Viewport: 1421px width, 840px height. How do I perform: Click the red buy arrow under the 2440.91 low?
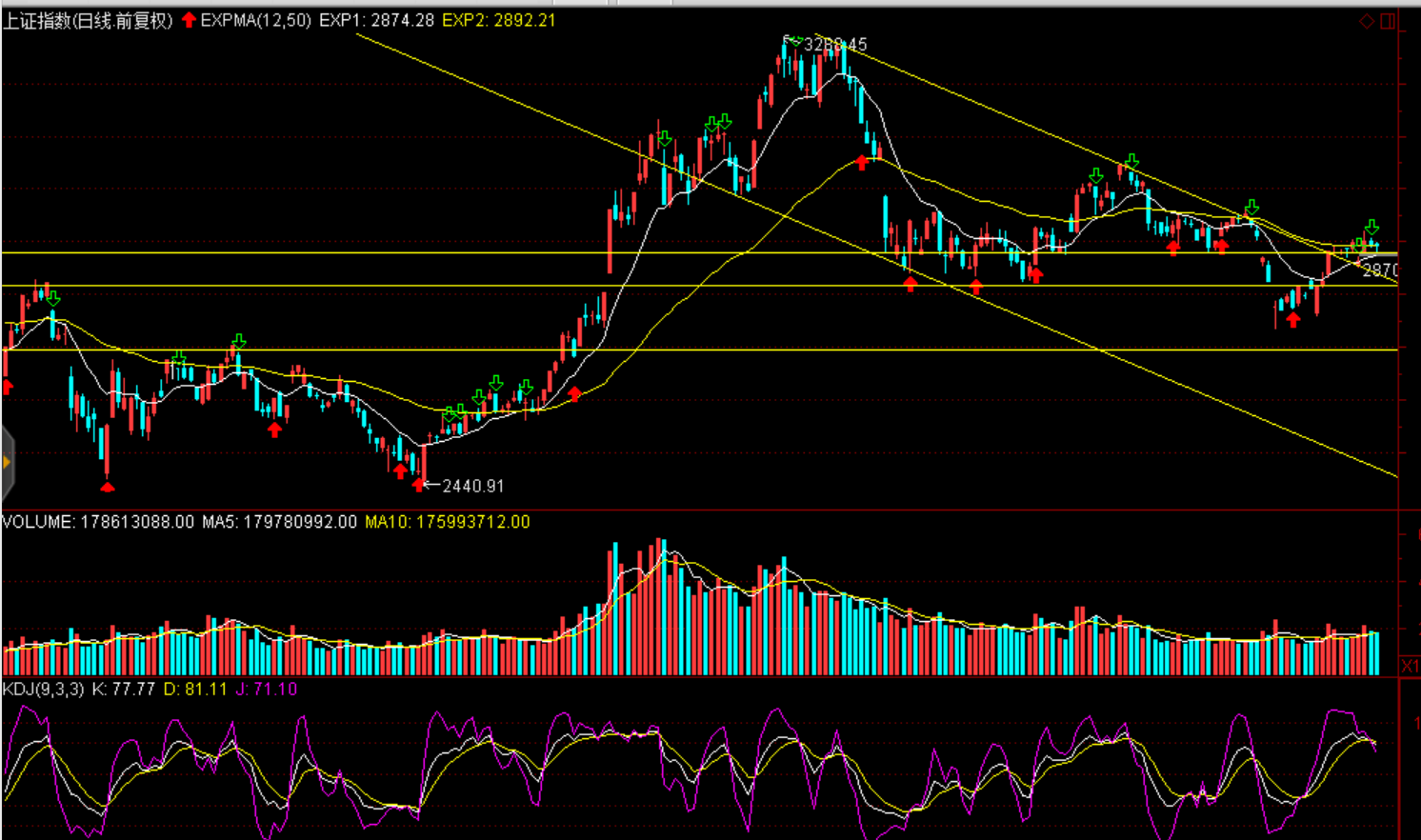tap(419, 486)
